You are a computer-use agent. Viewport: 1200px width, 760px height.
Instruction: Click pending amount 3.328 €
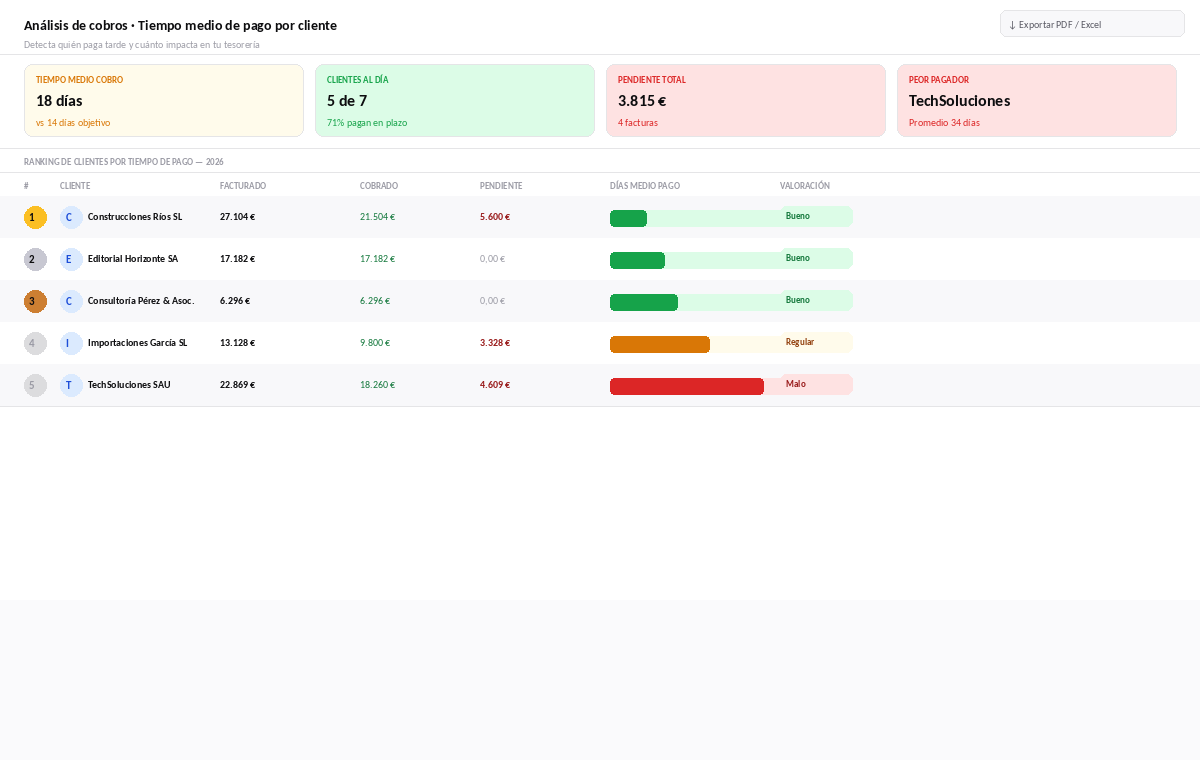tap(495, 343)
